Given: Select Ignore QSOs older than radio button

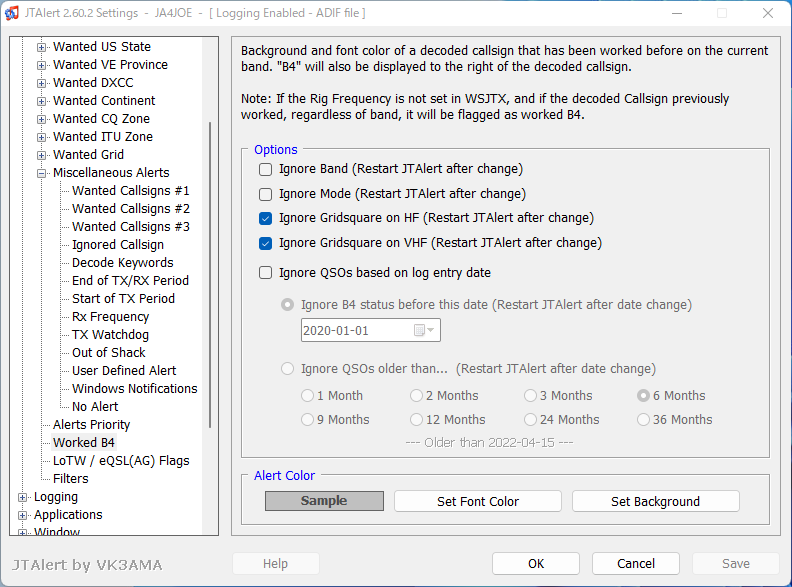Looking at the screenshot, I should [287, 368].
